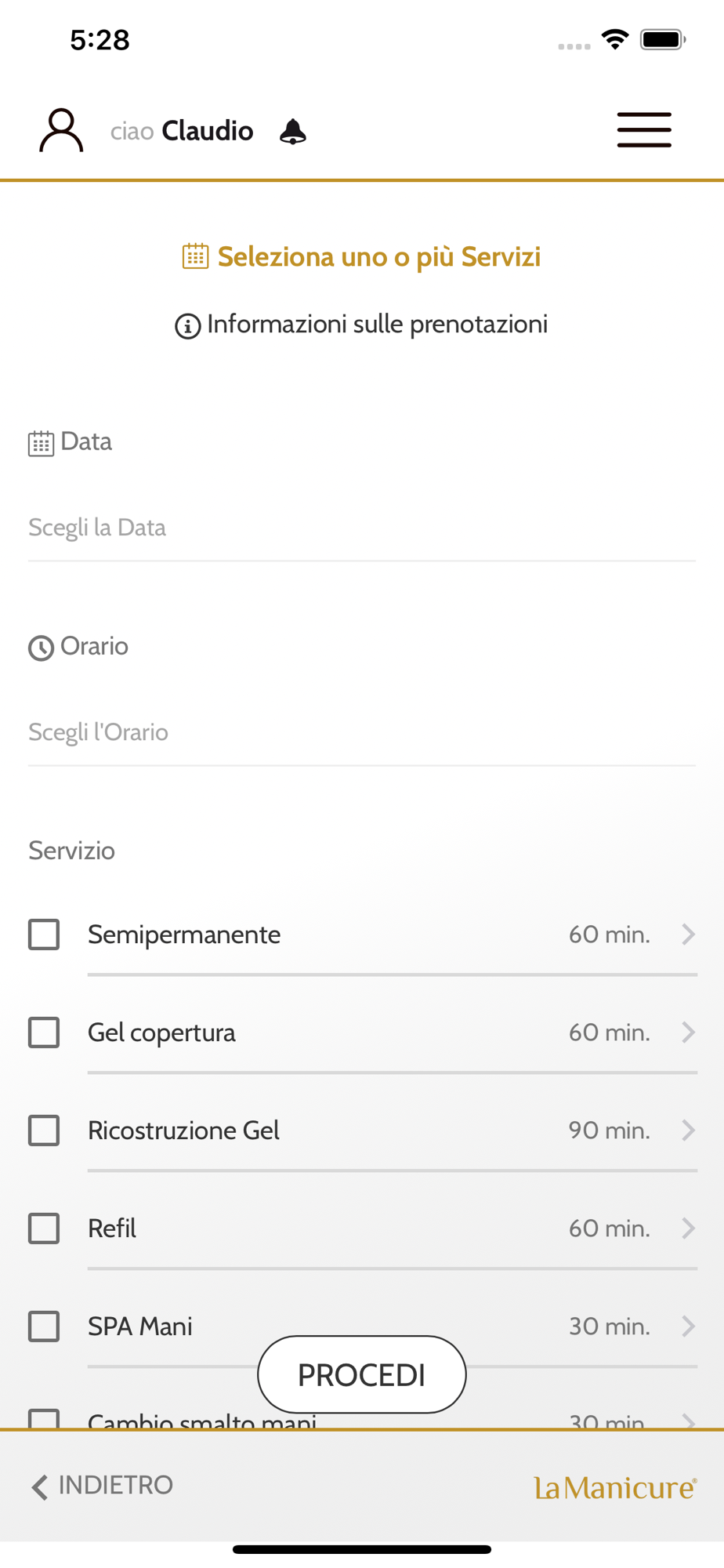Open SPA Mani details arrow
The width and height of the screenshot is (724, 1568).
point(688,1326)
